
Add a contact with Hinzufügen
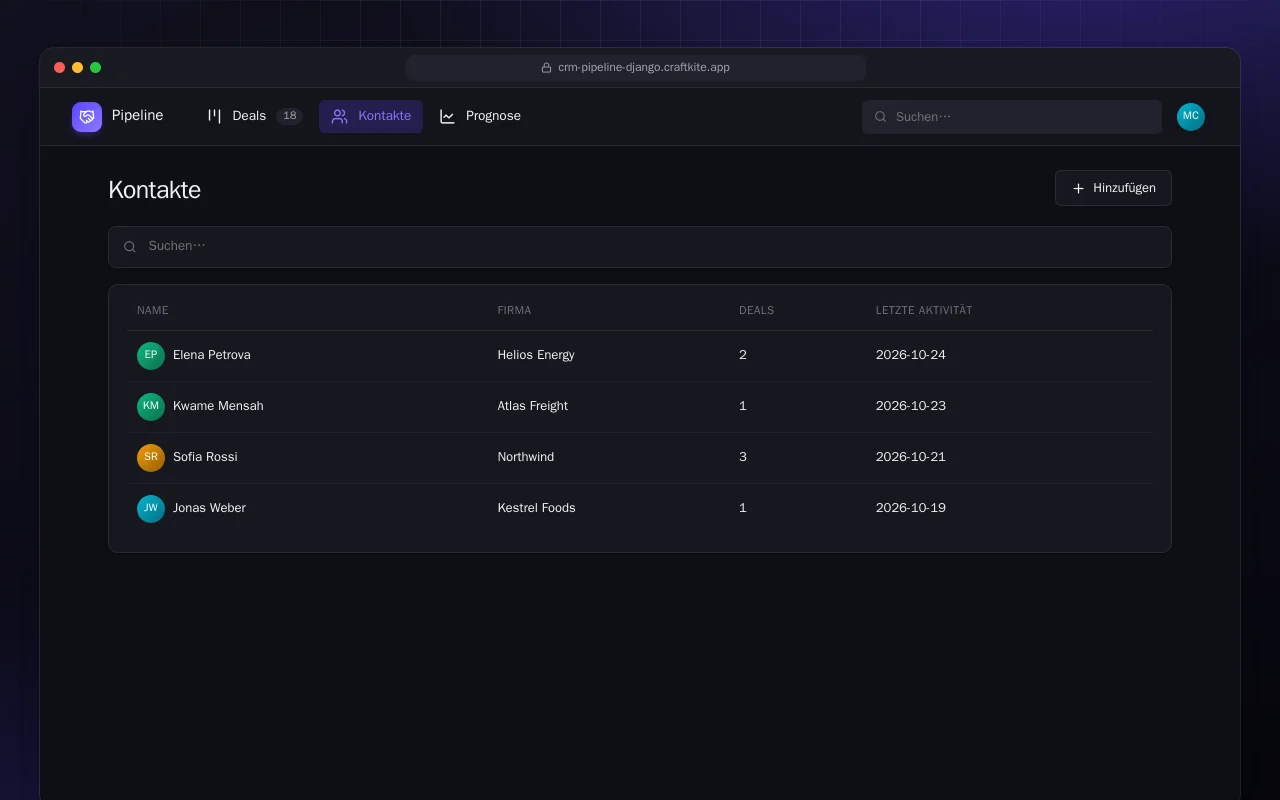pyautogui.click(x=1113, y=188)
